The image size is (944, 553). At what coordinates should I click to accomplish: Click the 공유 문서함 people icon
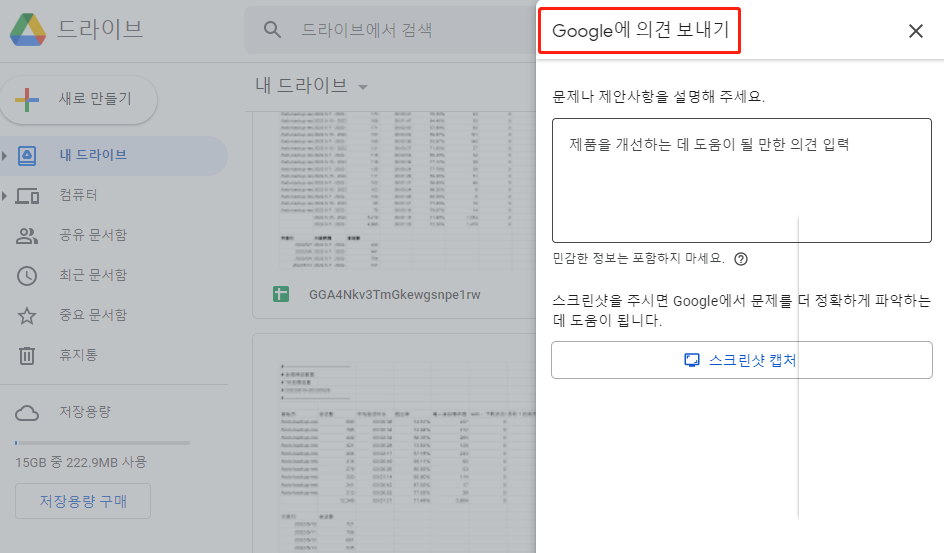click(27, 235)
